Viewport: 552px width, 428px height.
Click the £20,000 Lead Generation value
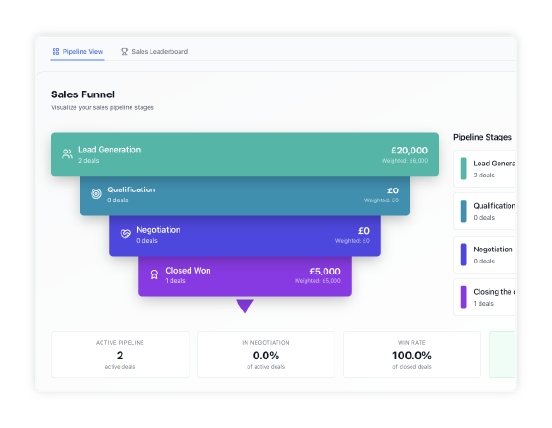tap(409, 150)
